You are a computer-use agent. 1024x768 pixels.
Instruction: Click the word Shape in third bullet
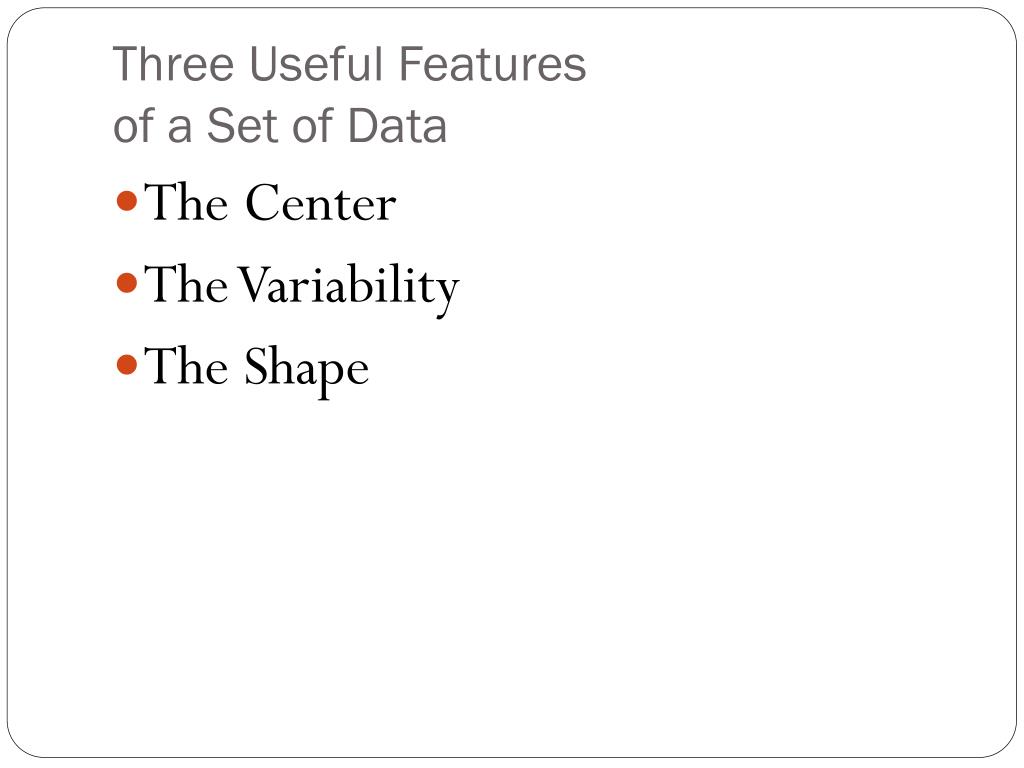tap(307, 368)
